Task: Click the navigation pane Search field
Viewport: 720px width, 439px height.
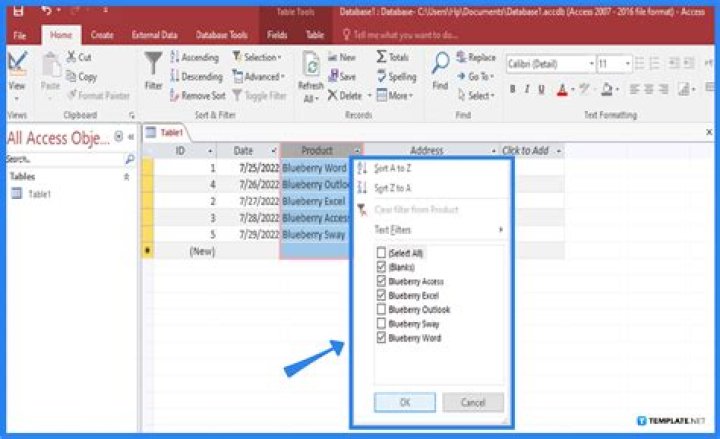Action: click(64, 159)
